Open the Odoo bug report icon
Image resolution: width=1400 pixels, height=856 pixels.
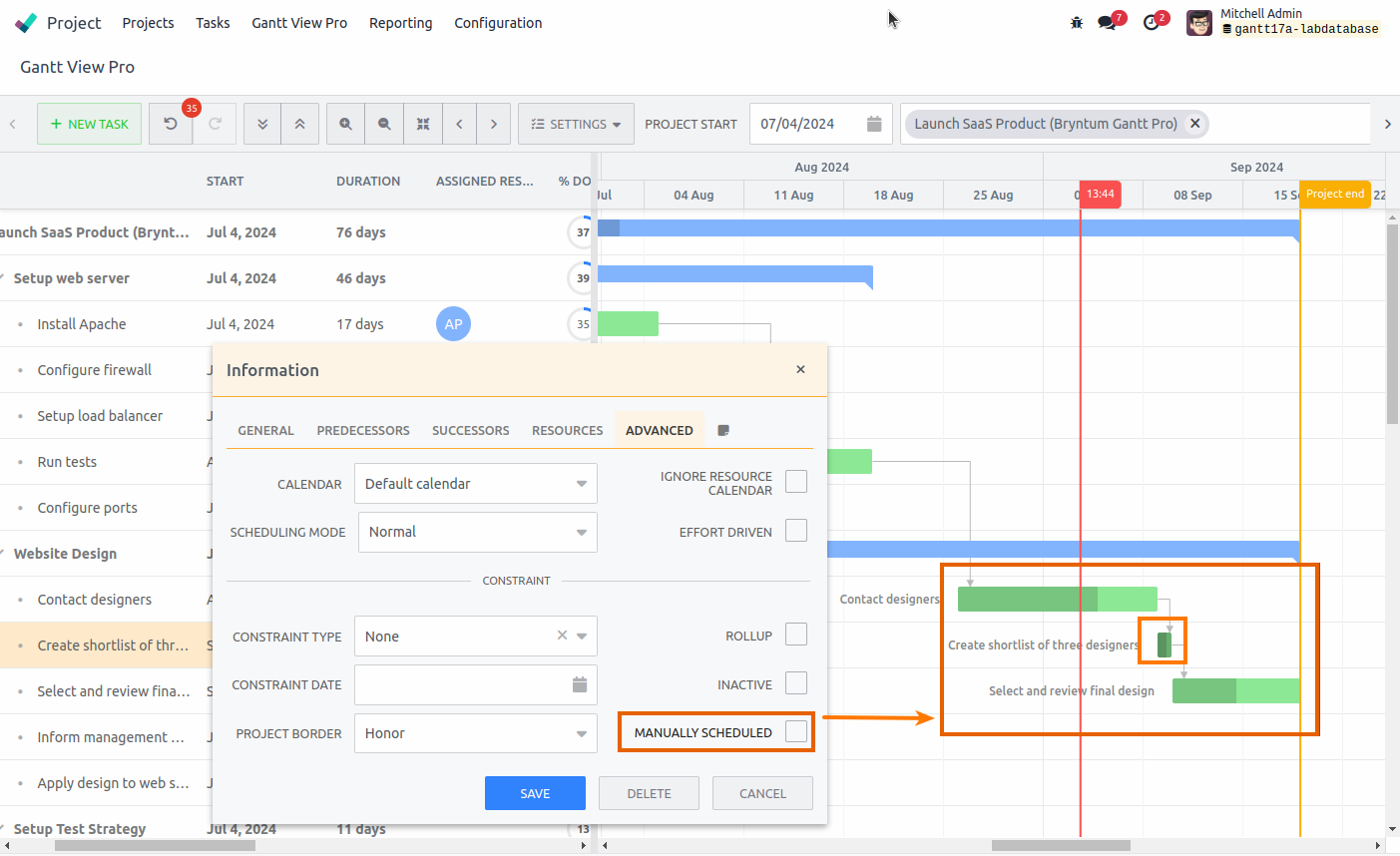coord(1076,22)
